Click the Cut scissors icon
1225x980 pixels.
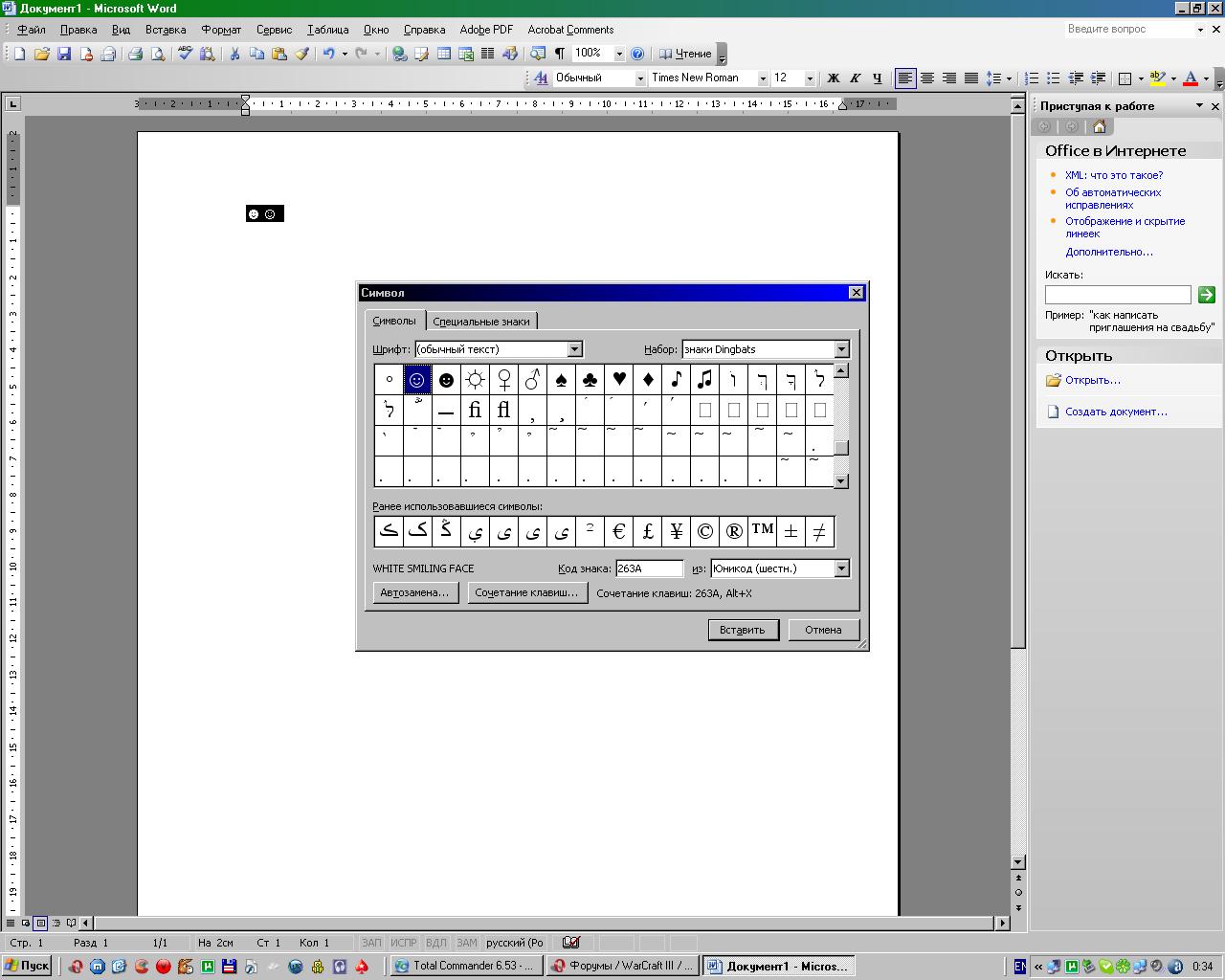click(x=234, y=54)
